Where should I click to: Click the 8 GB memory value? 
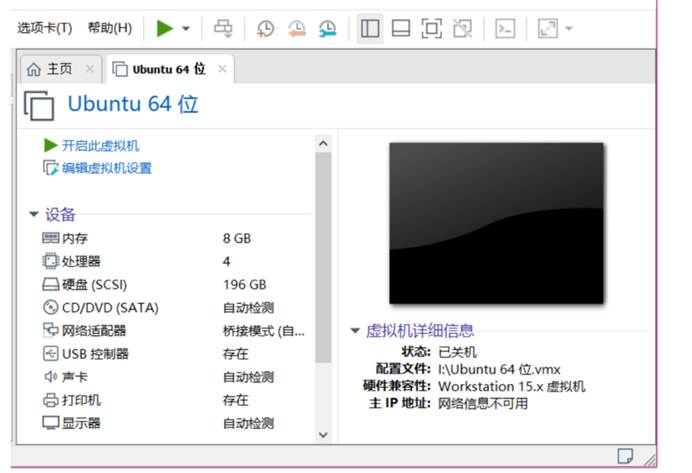(x=237, y=239)
